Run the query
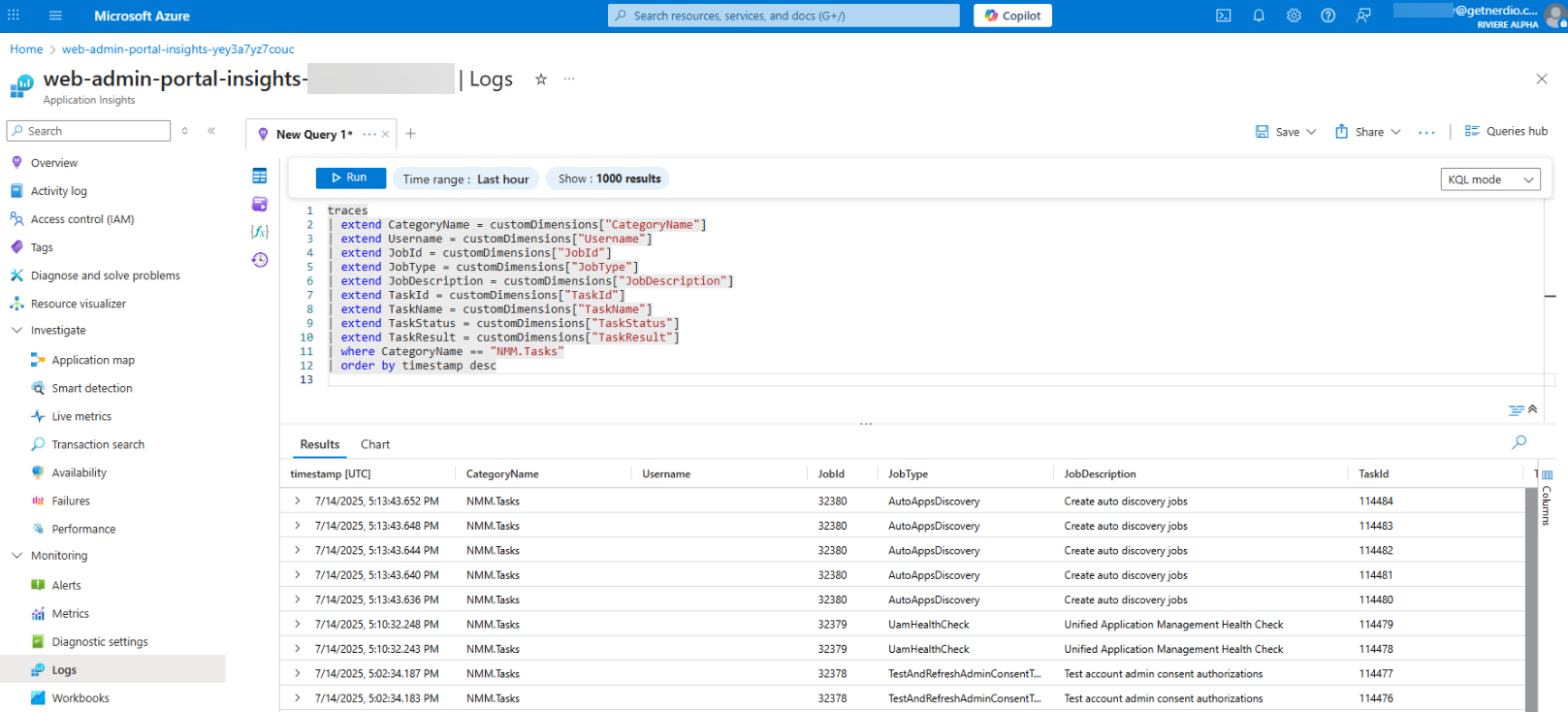1568x712 pixels. [x=350, y=178]
